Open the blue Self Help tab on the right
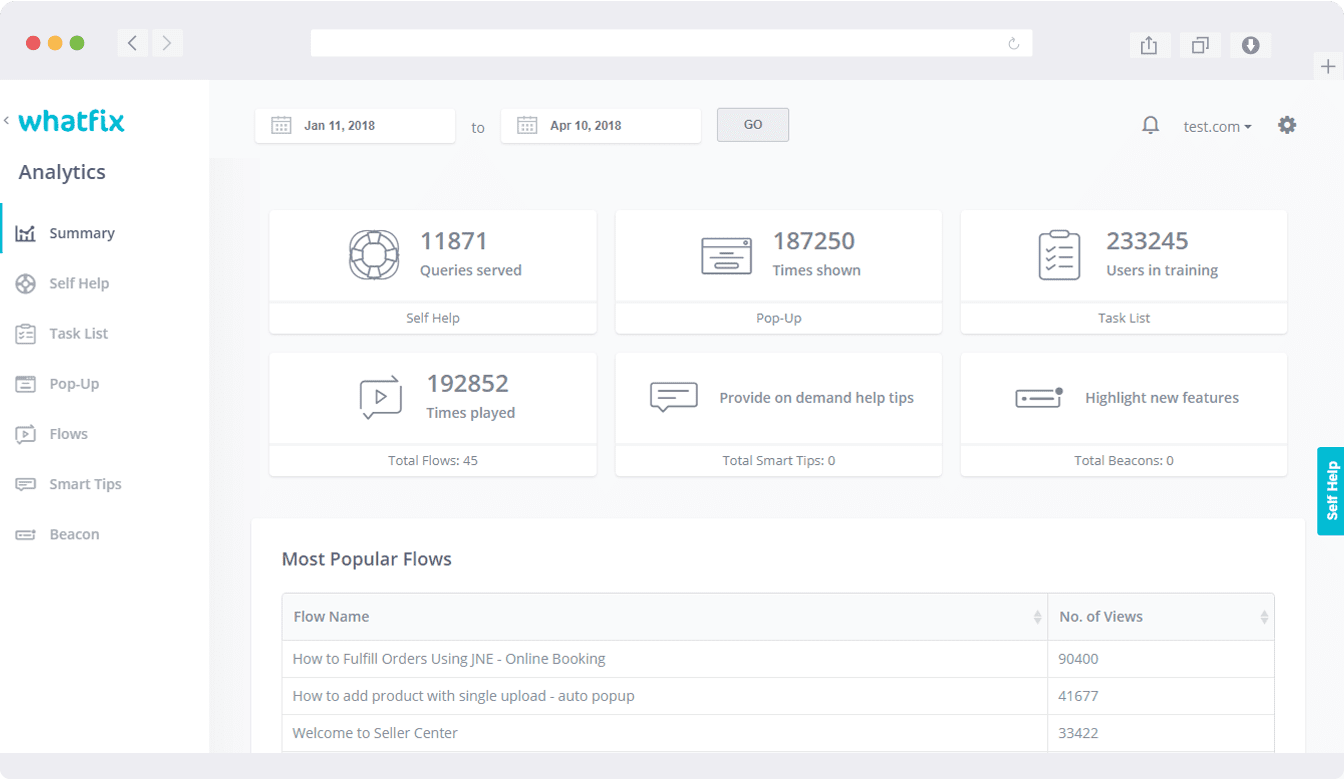Screen dimensions: 1344x779 (1331, 491)
